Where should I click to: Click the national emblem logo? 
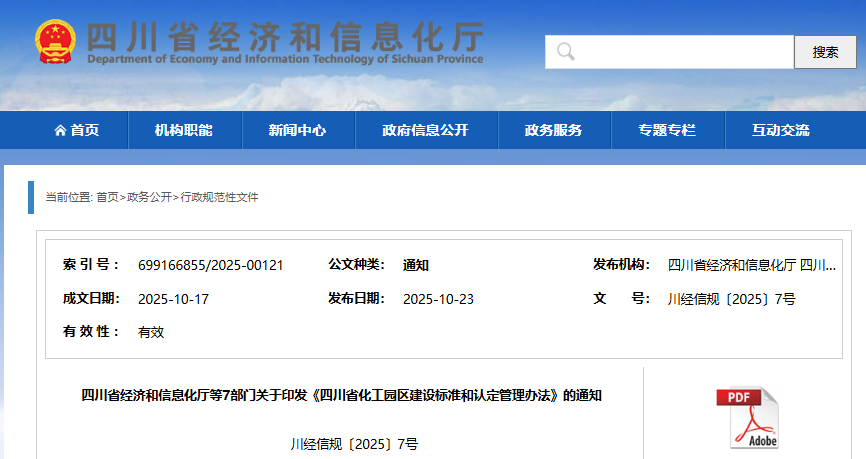(55, 43)
